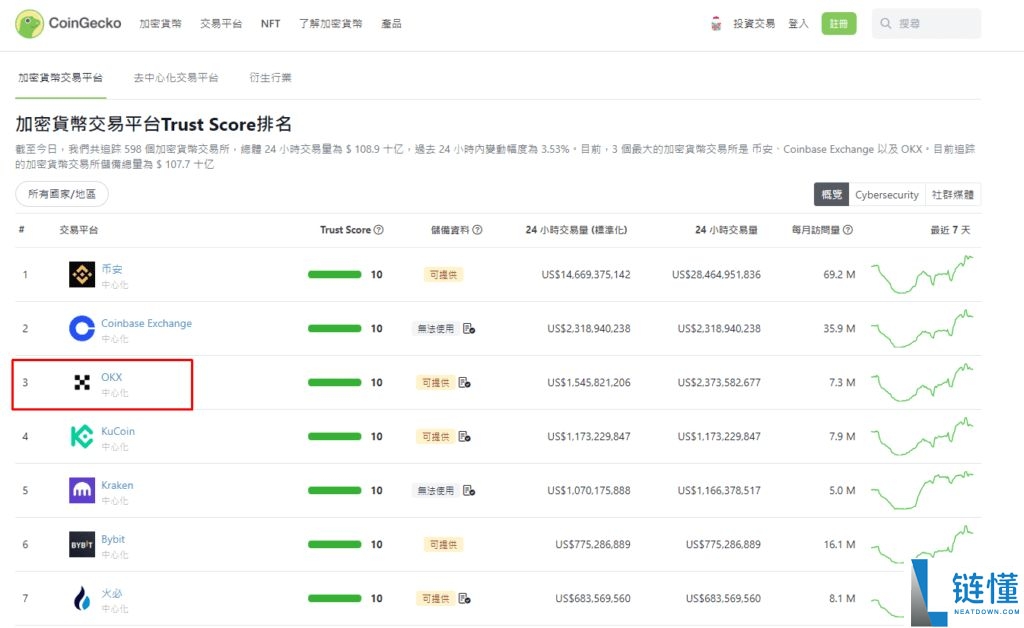Click the search magnifier icon
Viewport: 1024px width, 628px height.
click(x=886, y=24)
